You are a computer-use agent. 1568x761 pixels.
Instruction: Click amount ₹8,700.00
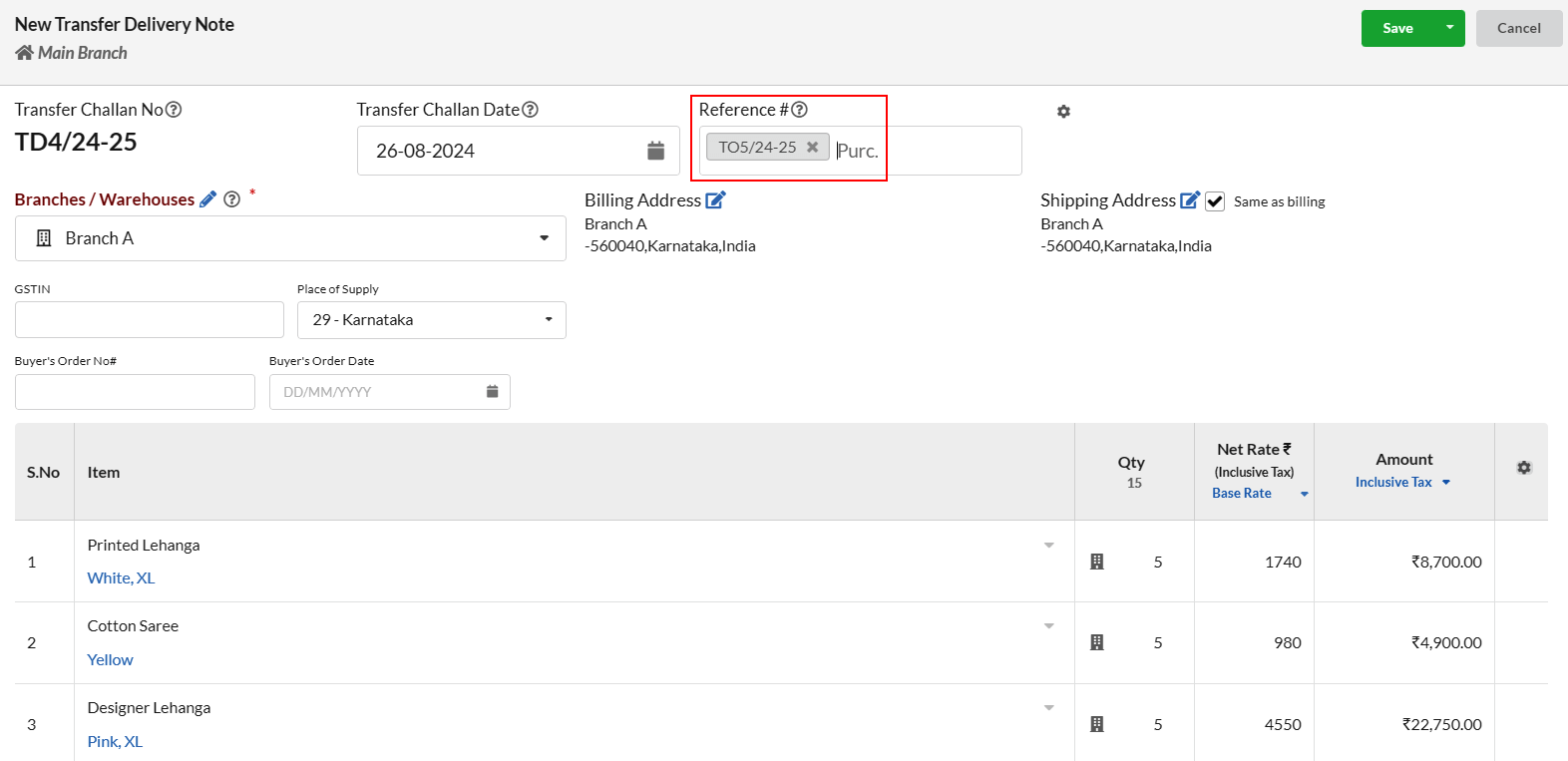point(1446,563)
